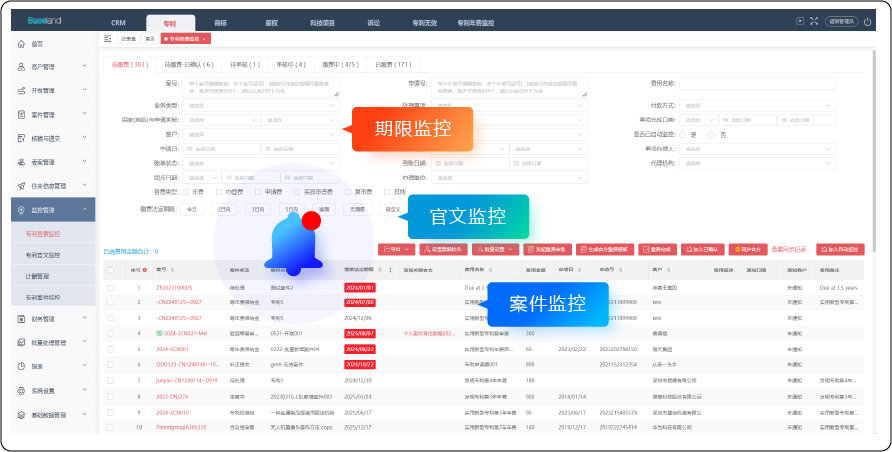The height and width of the screenshot is (452, 892).
Task: Toggle fullscreen with the expand icon
Action: [814, 21]
